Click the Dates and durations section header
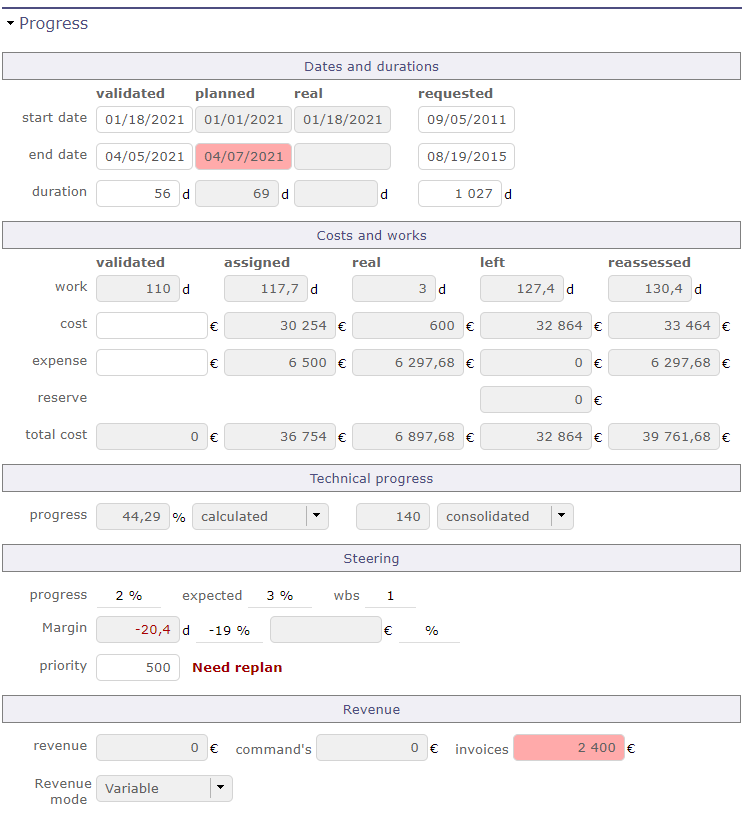750x818 pixels. click(371, 66)
